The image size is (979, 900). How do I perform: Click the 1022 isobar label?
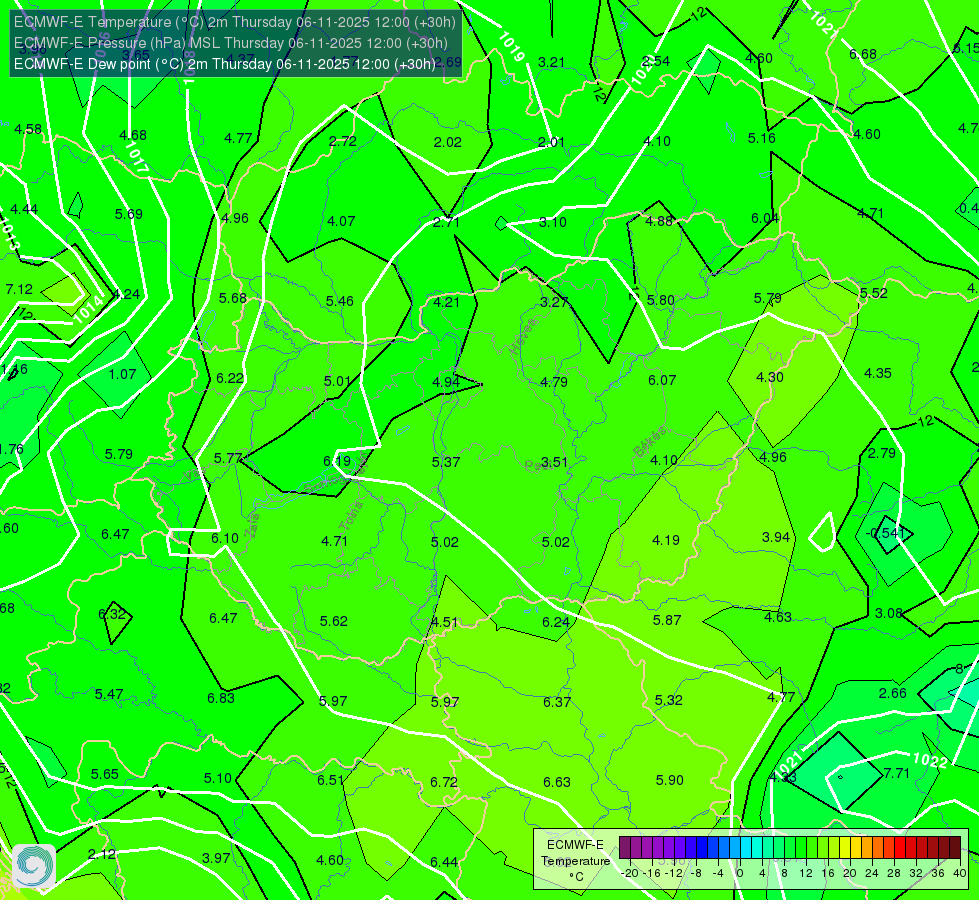tap(930, 760)
